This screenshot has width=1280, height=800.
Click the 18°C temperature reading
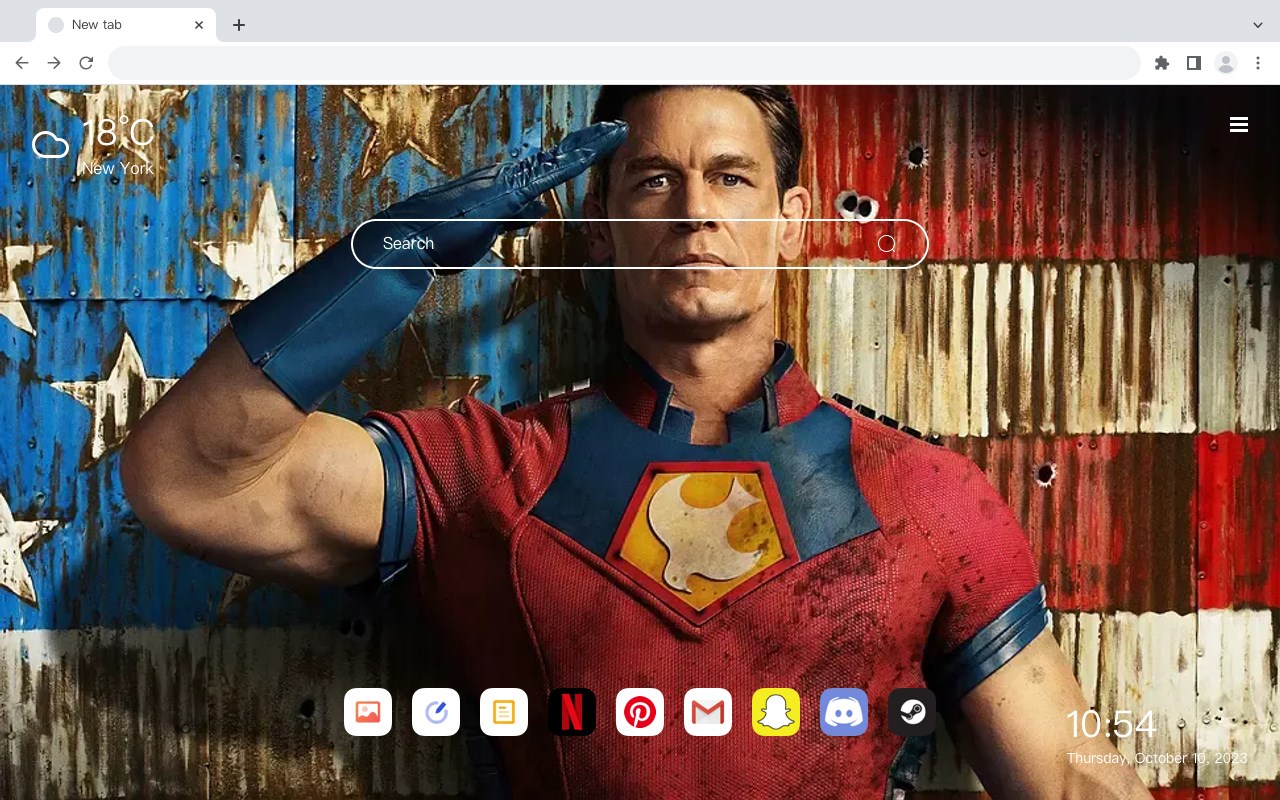[117, 133]
